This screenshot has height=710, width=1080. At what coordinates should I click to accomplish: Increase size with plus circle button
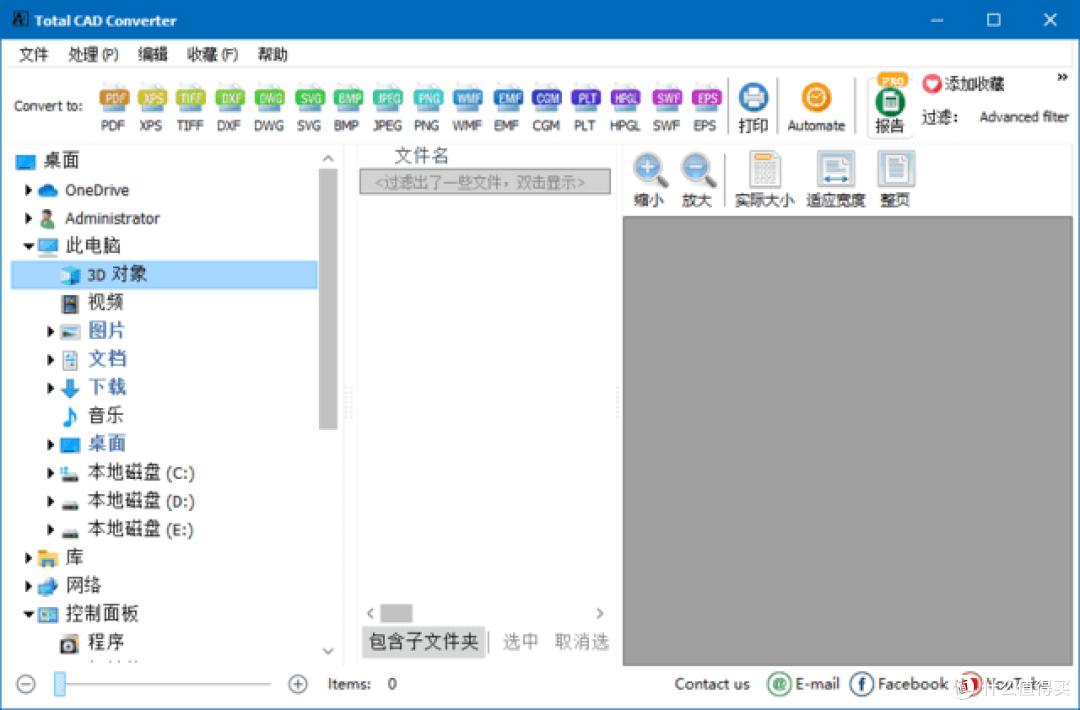coord(298,684)
